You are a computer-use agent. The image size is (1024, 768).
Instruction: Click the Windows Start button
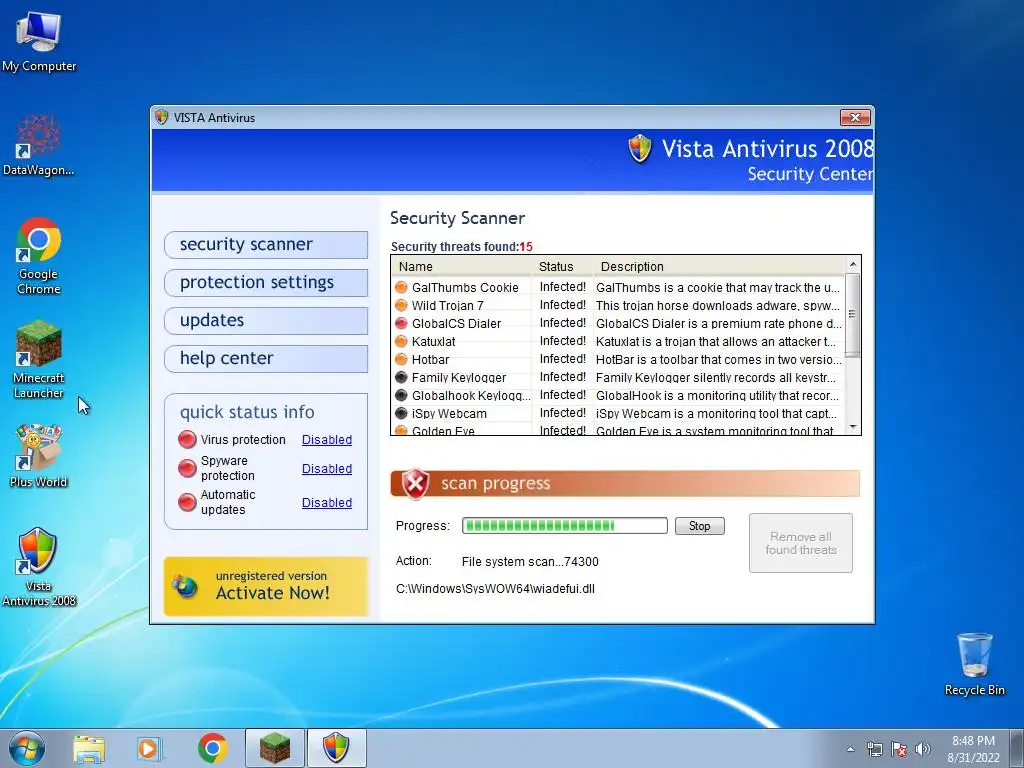pyautogui.click(x=26, y=748)
